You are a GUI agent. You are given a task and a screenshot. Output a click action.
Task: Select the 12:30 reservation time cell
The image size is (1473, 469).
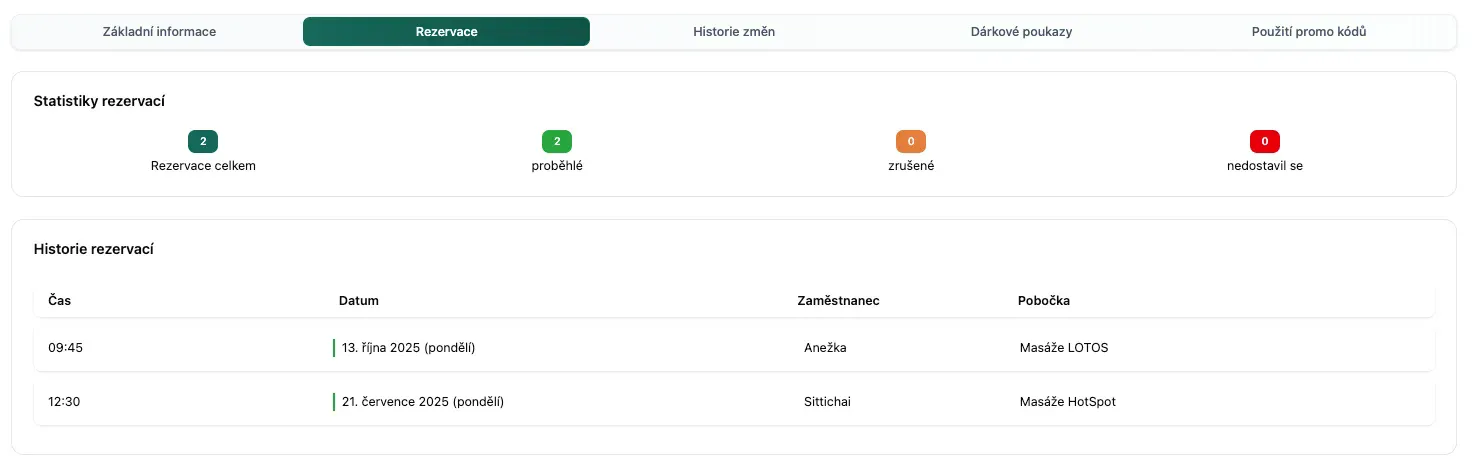64,402
